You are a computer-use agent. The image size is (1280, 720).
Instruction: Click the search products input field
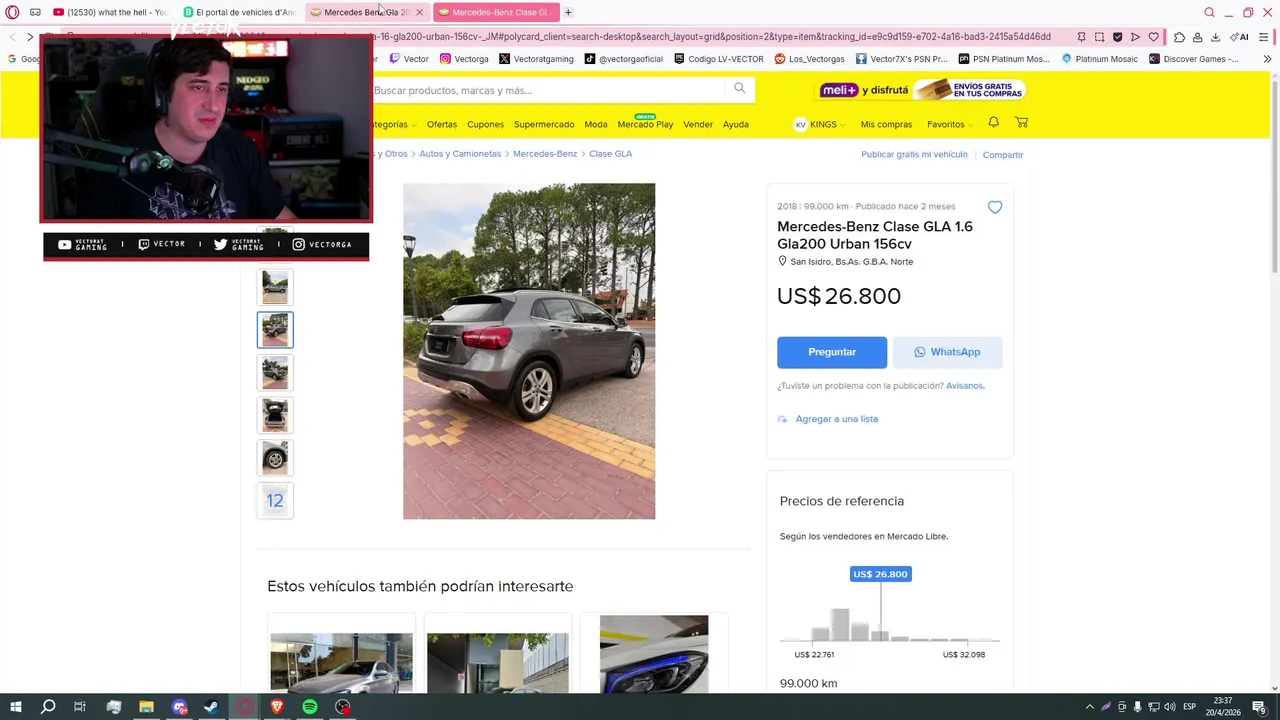point(547,90)
